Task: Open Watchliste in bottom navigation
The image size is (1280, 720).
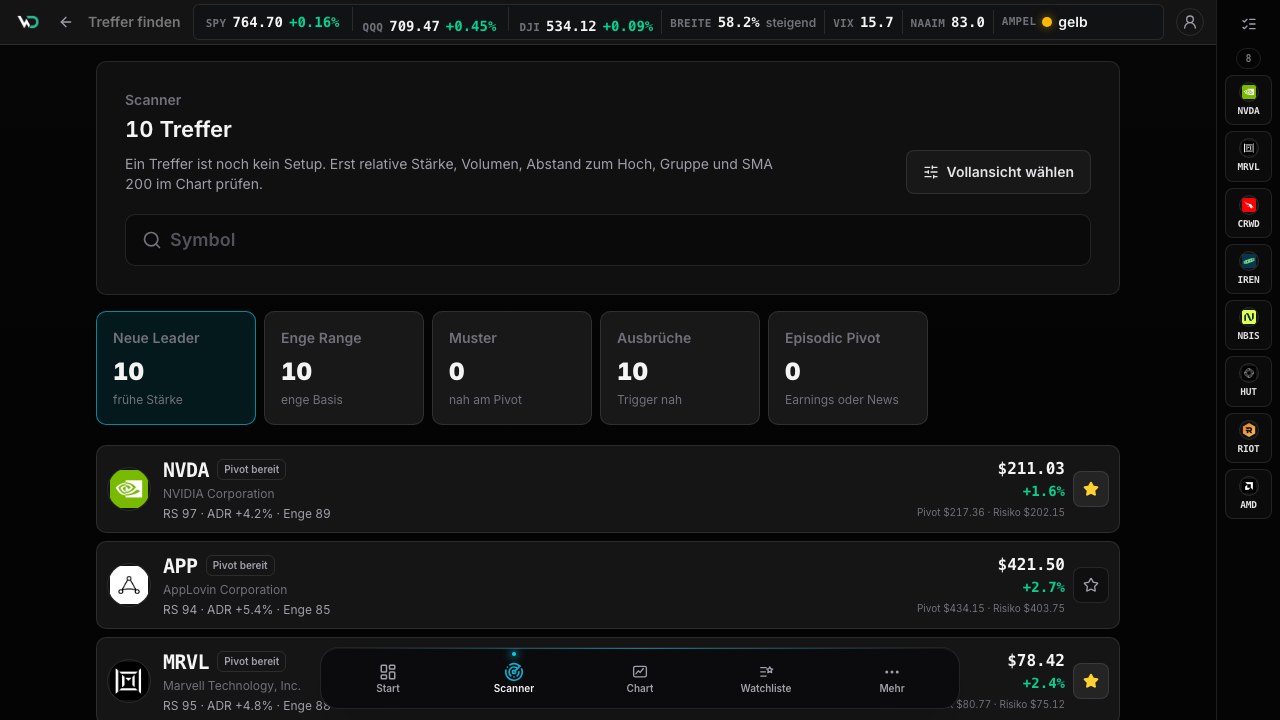Action: click(766, 679)
